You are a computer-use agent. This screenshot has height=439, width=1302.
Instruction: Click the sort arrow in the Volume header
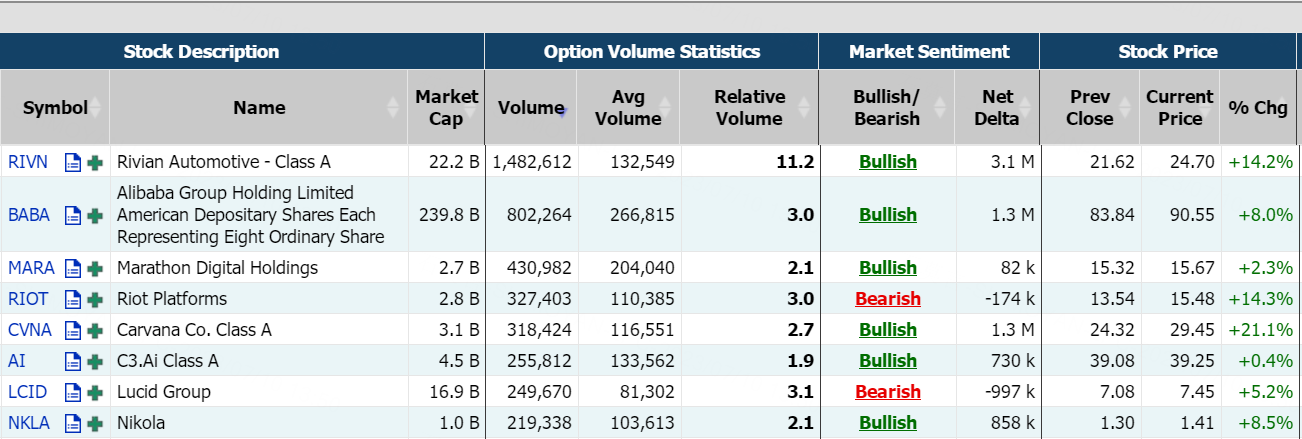click(563, 108)
